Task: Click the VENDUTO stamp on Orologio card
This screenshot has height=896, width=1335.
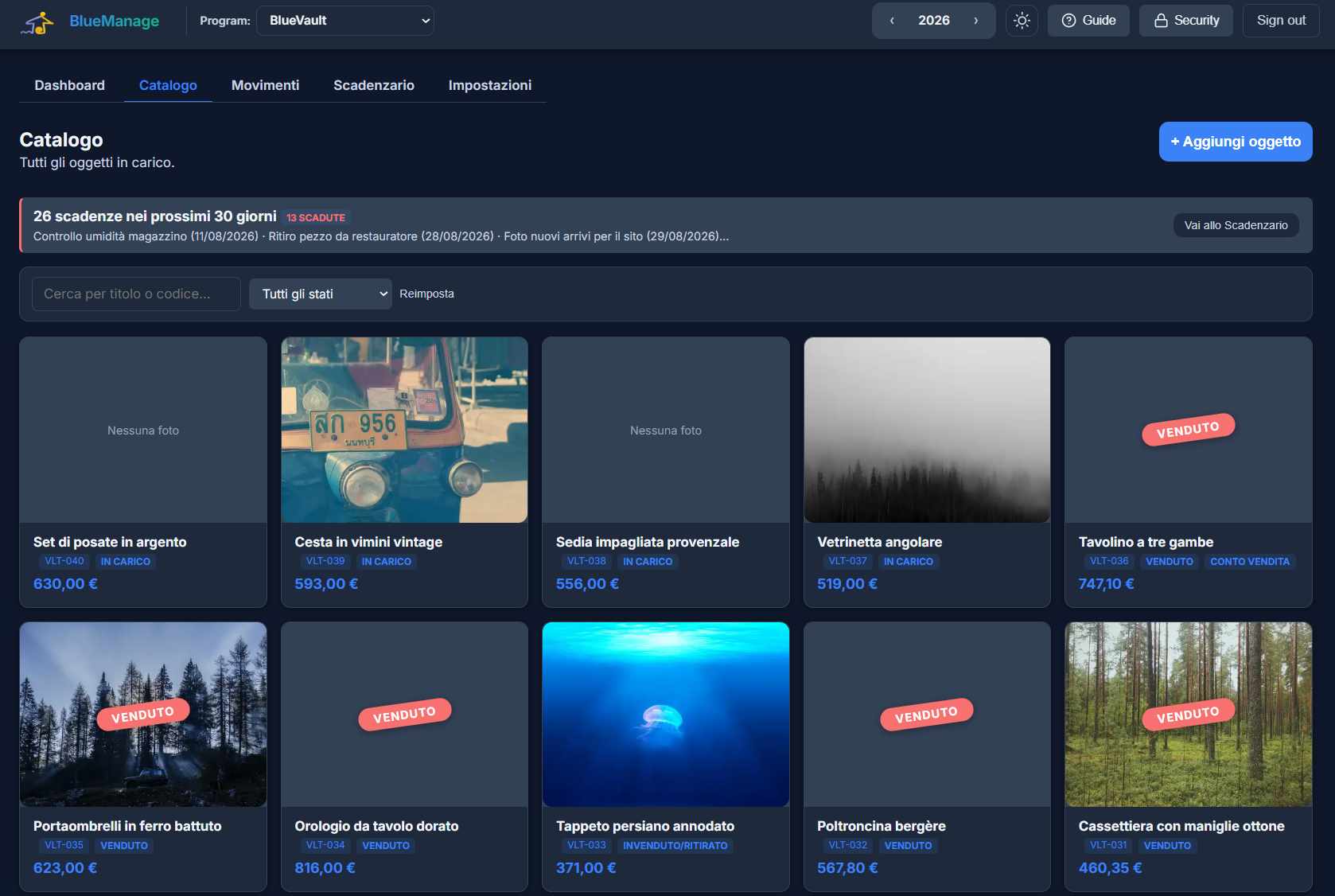Action: (x=405, y=715)
